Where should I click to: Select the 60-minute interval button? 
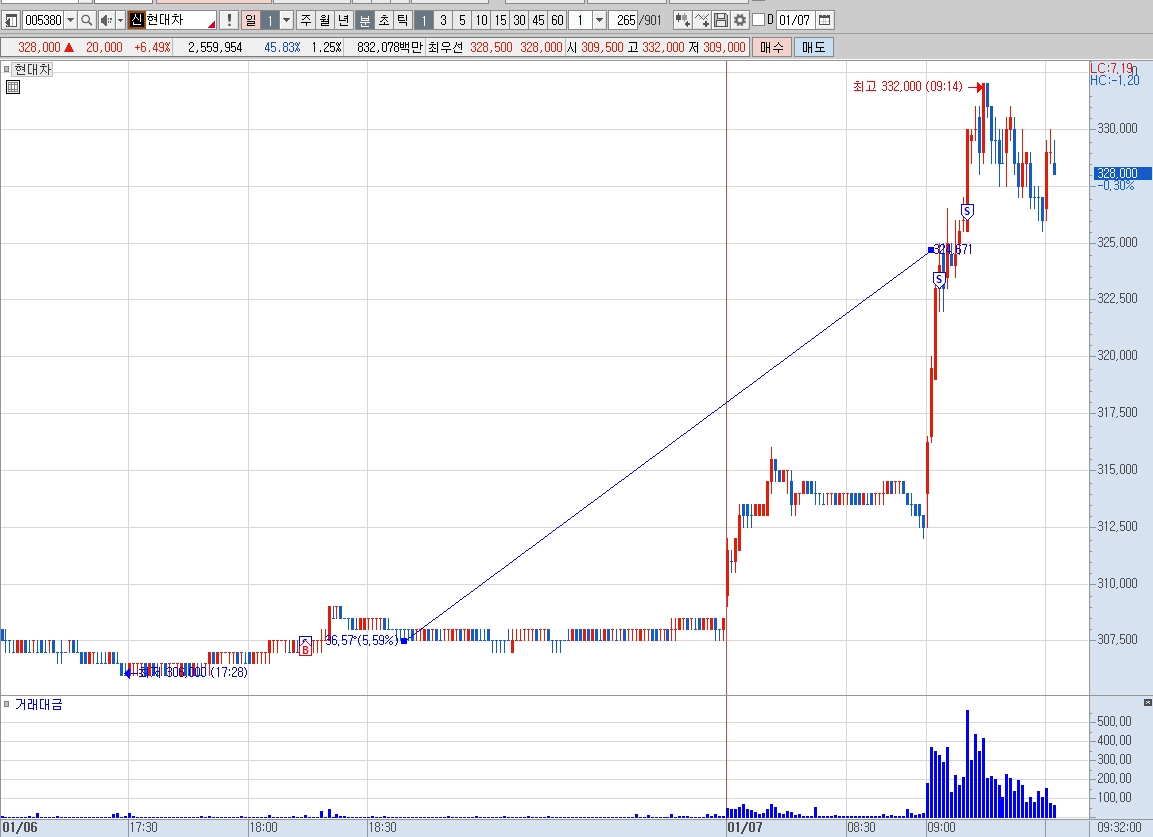tap(557, 20)
